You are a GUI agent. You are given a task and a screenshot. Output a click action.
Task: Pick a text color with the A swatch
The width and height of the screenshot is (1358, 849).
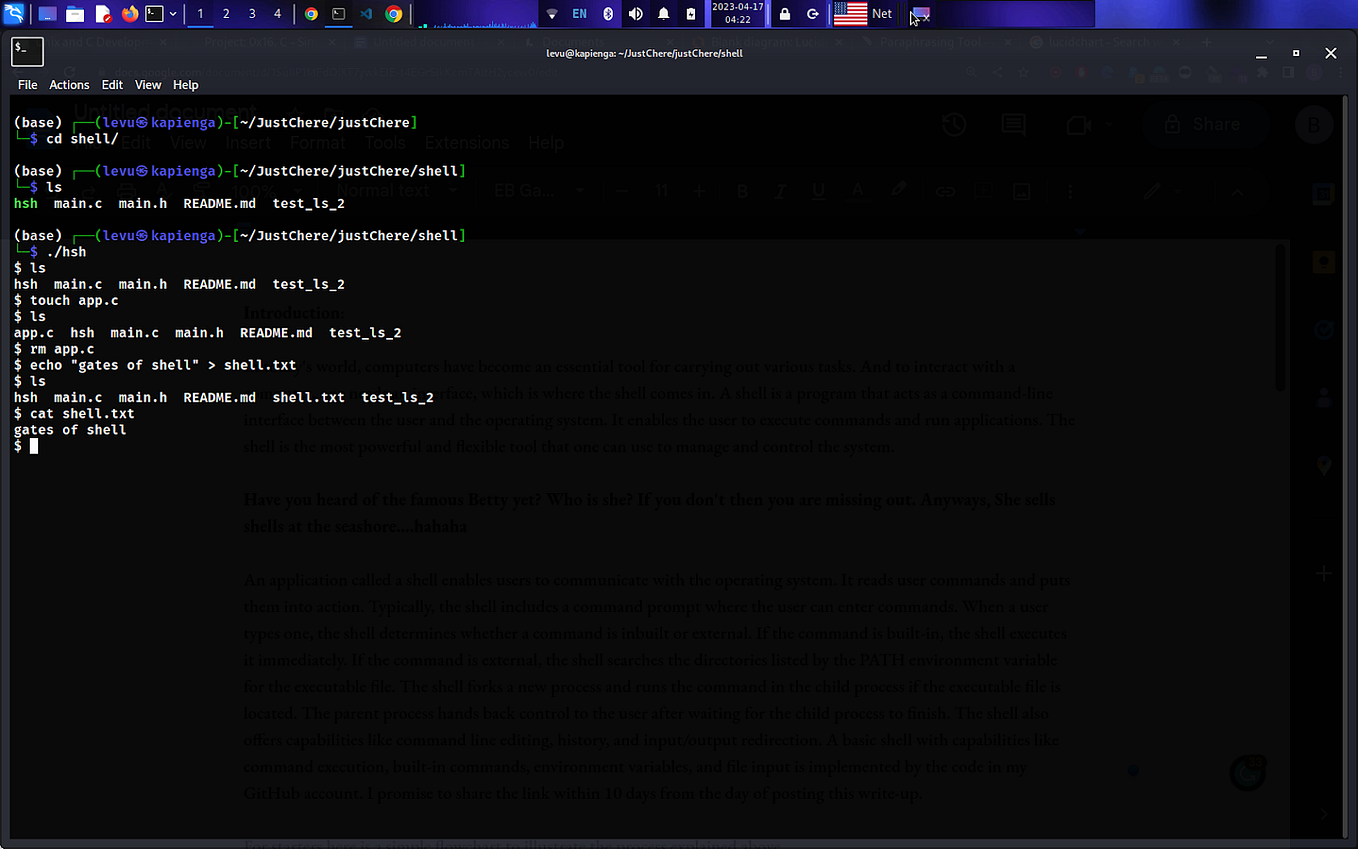[857, 190]
